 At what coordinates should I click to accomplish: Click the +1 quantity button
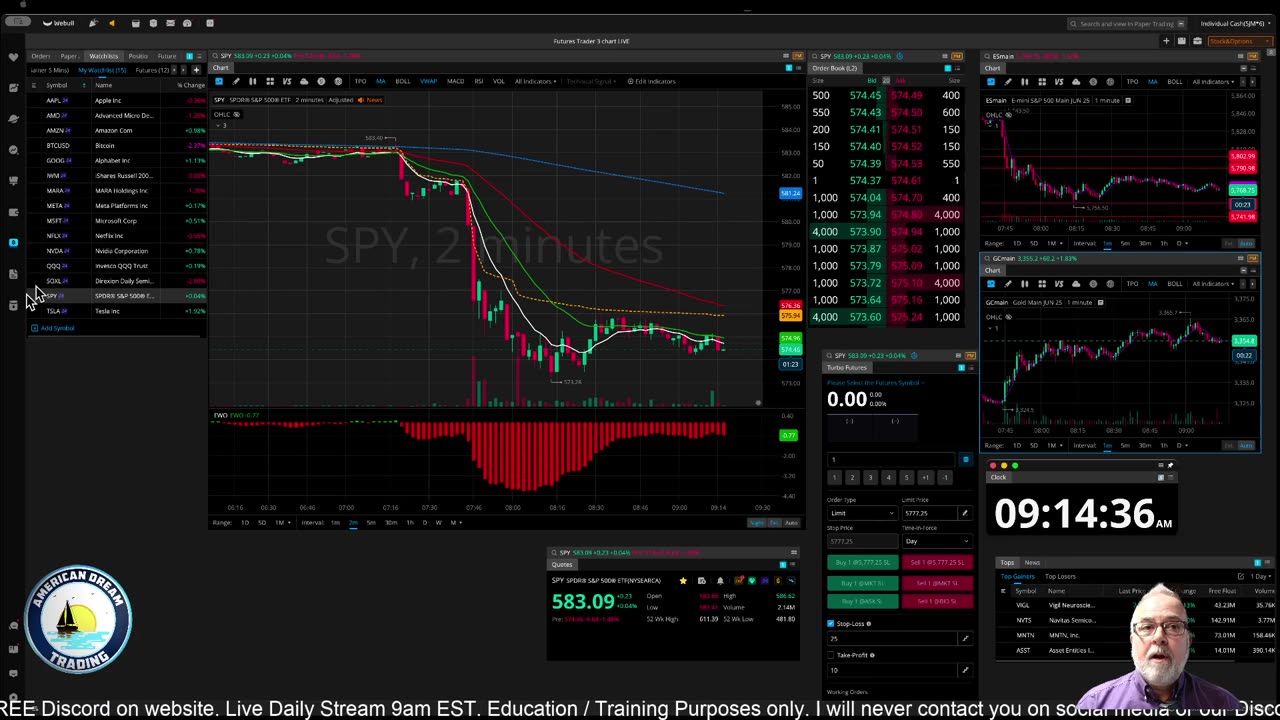926,478
